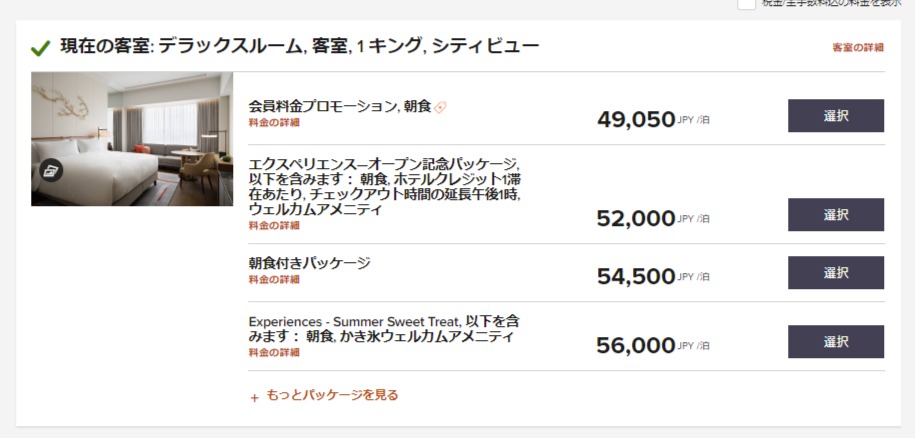Open the photo gallery icon on room image
This screenshot has height=438, width=915.
pos(51,171)
